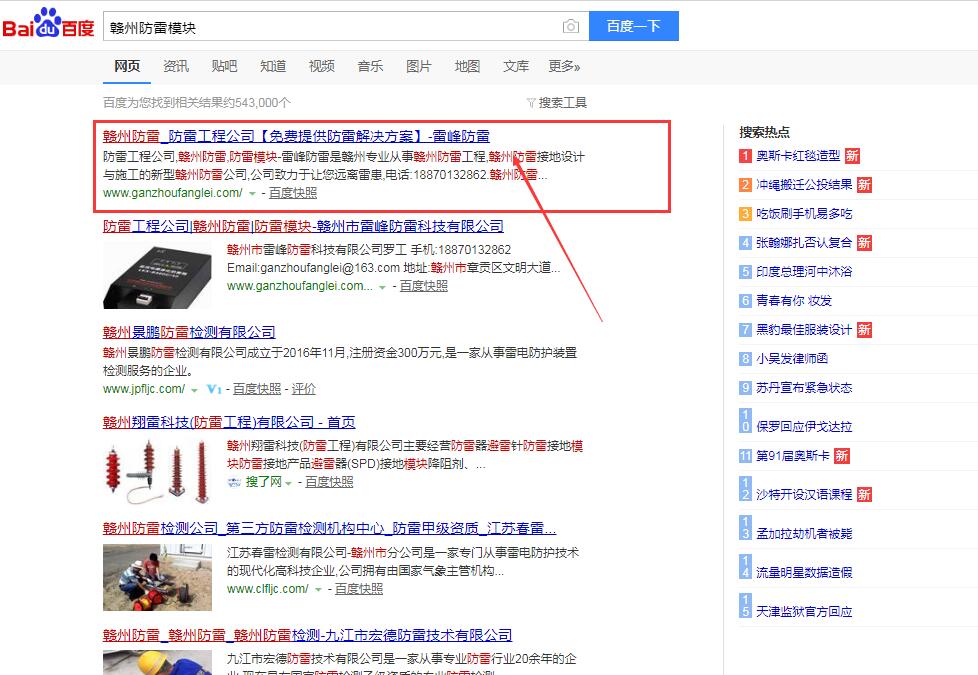Open the 文库 tab
The image size is (978, 675).
tap(516, 67)
